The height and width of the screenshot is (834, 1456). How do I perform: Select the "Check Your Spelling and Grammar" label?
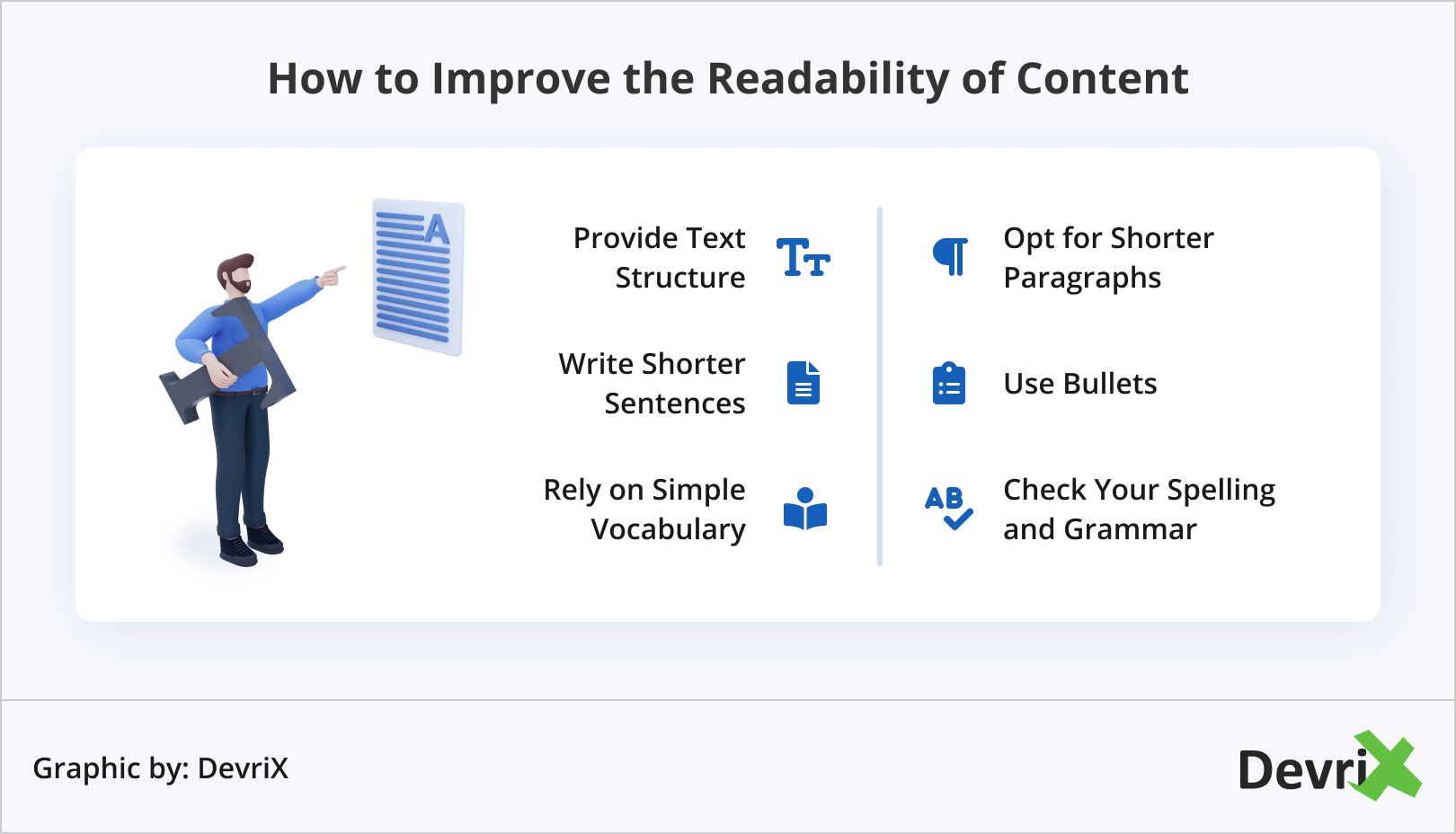tap(1139, 510)
